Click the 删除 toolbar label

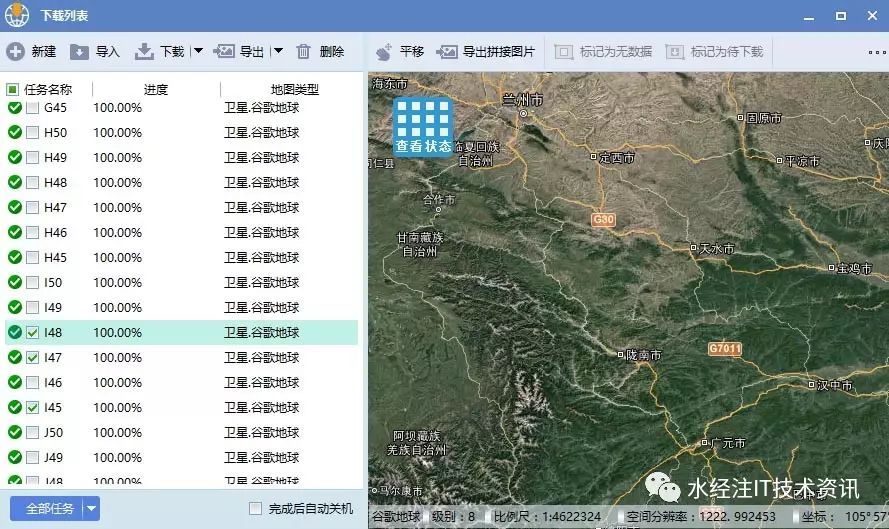[332, 52]
